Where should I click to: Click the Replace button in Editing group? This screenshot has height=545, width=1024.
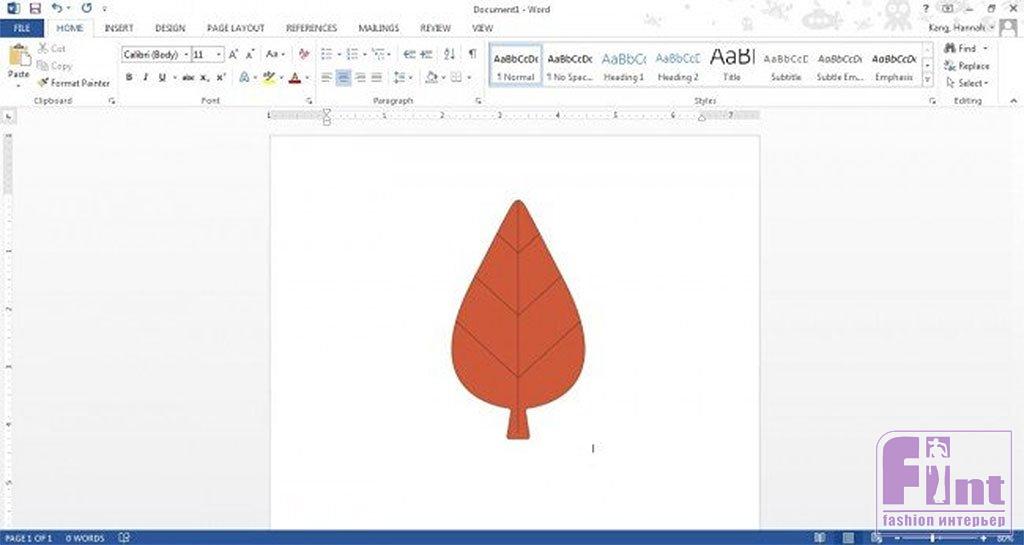coord(966,66)
